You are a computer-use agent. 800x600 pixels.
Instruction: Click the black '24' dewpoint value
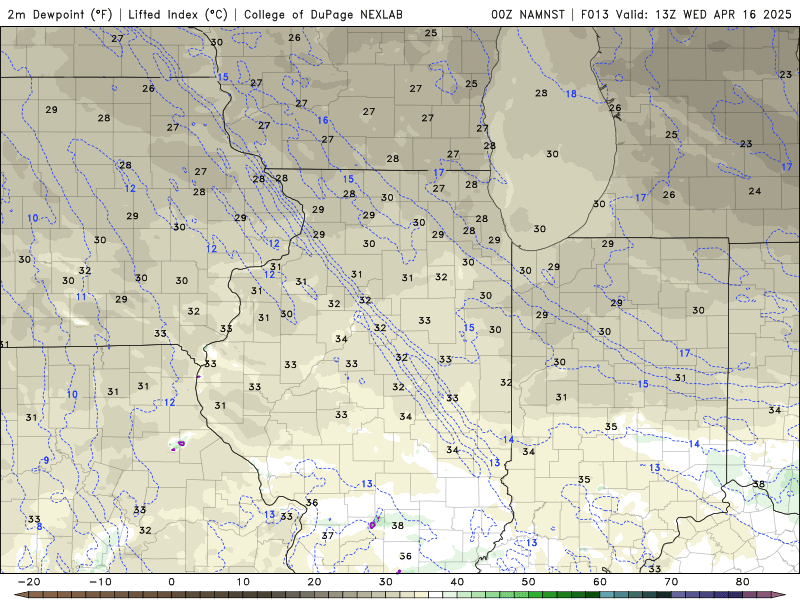755,191
